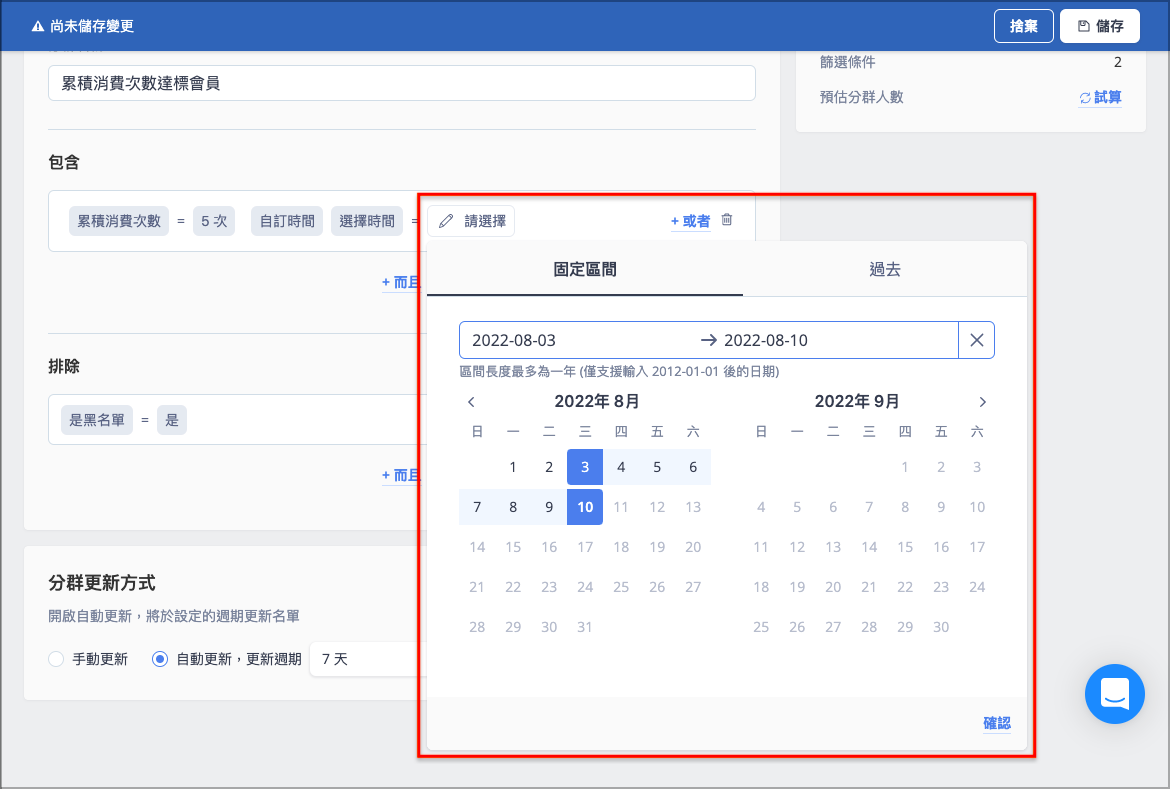1170x789 pixels.
Task: Clear the date range with the X button
Action: [x=976, y=340]
